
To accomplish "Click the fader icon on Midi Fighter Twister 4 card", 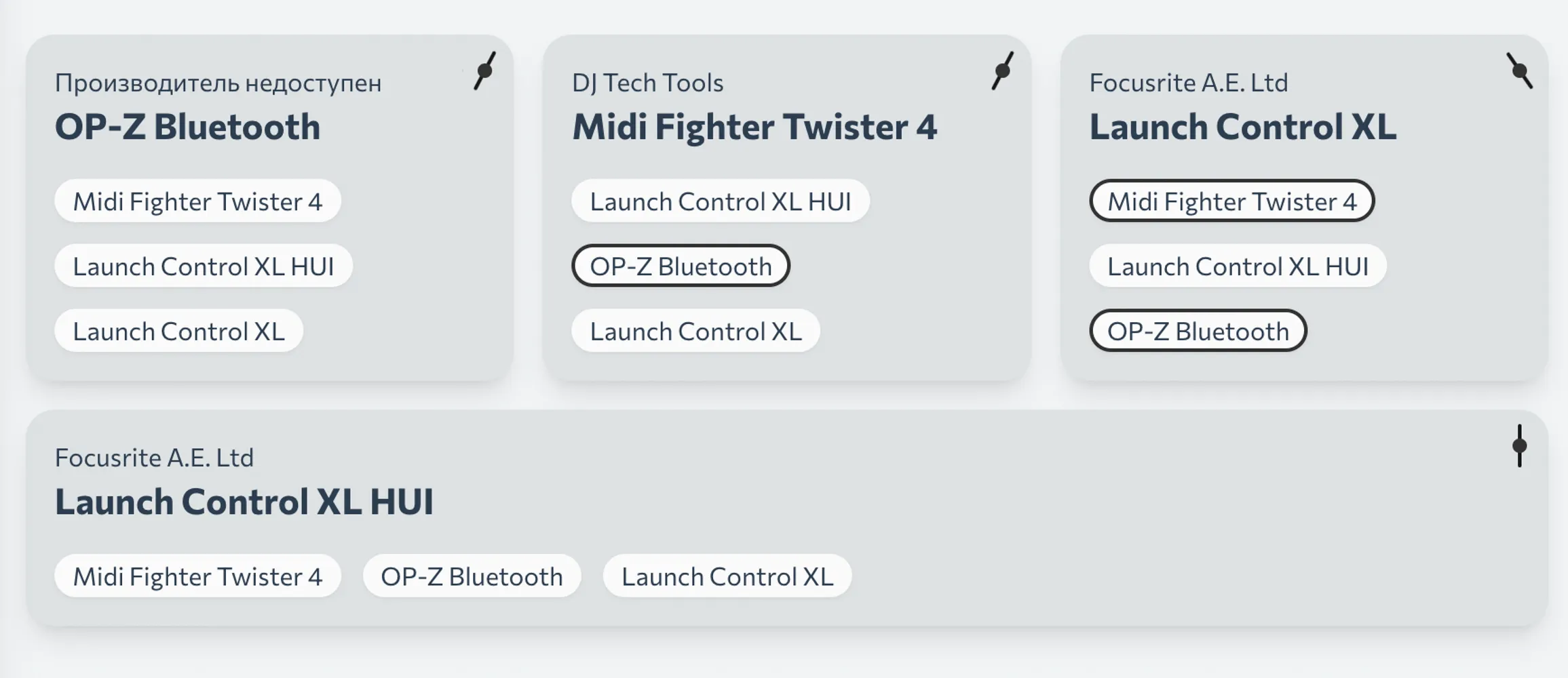I will point(1002,70).
